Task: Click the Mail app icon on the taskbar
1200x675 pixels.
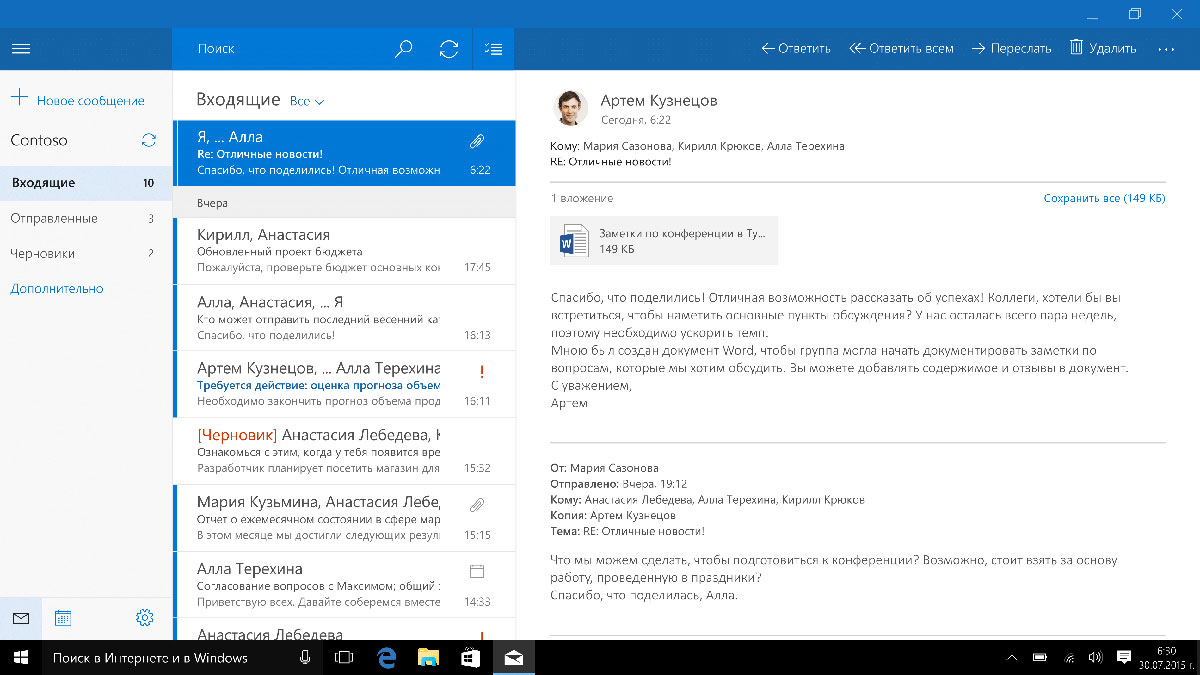Action: point(514,657)
